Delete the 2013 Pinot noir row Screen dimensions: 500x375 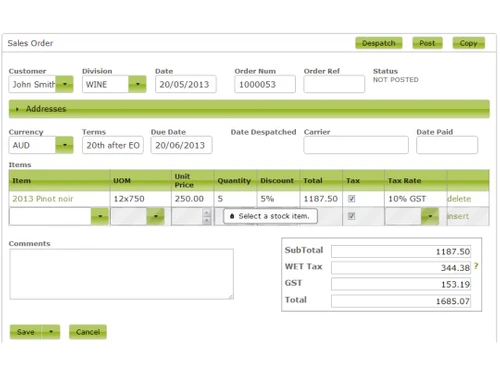pyautogui.click(x=459, y=199)
